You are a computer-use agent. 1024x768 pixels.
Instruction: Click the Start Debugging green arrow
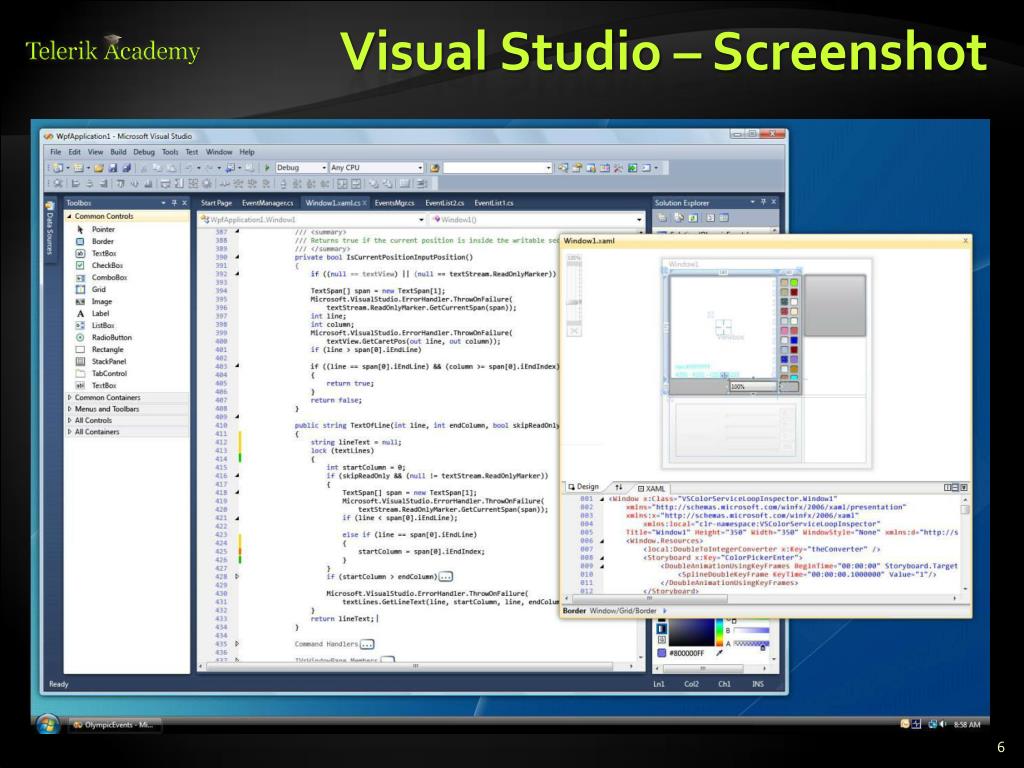tap(266, 168)
